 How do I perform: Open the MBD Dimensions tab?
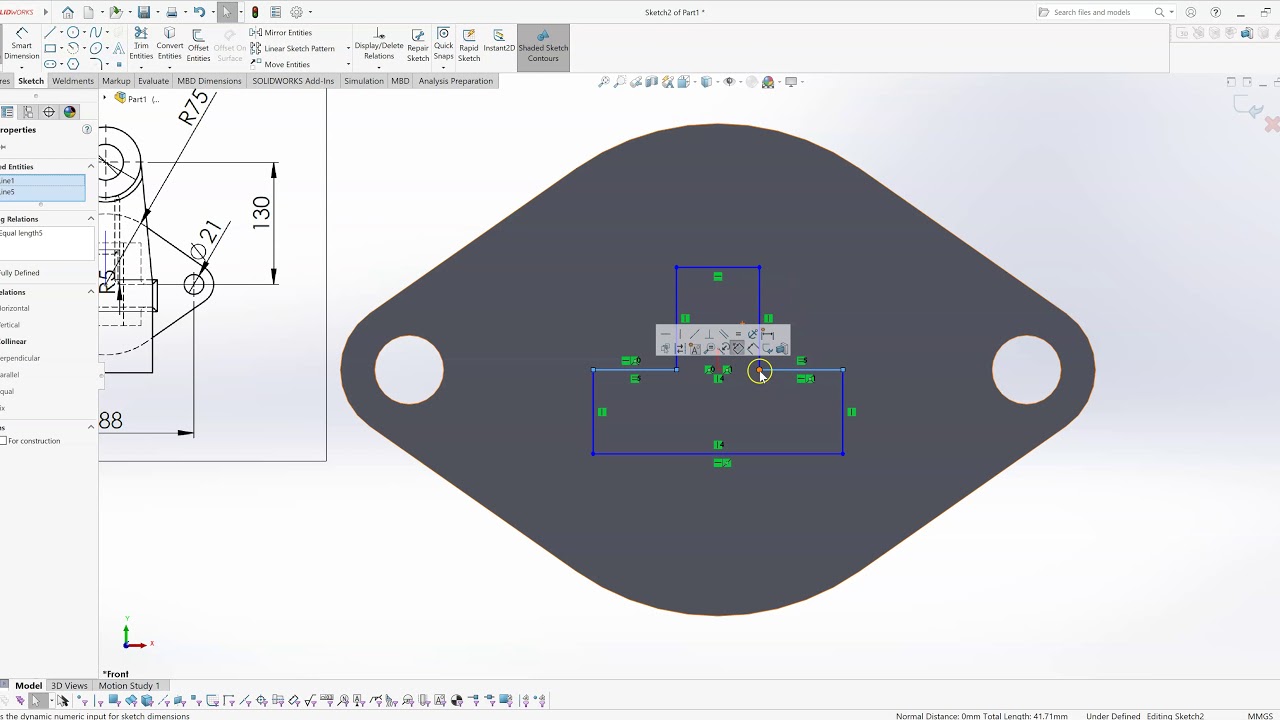click(x=209, y=81)
